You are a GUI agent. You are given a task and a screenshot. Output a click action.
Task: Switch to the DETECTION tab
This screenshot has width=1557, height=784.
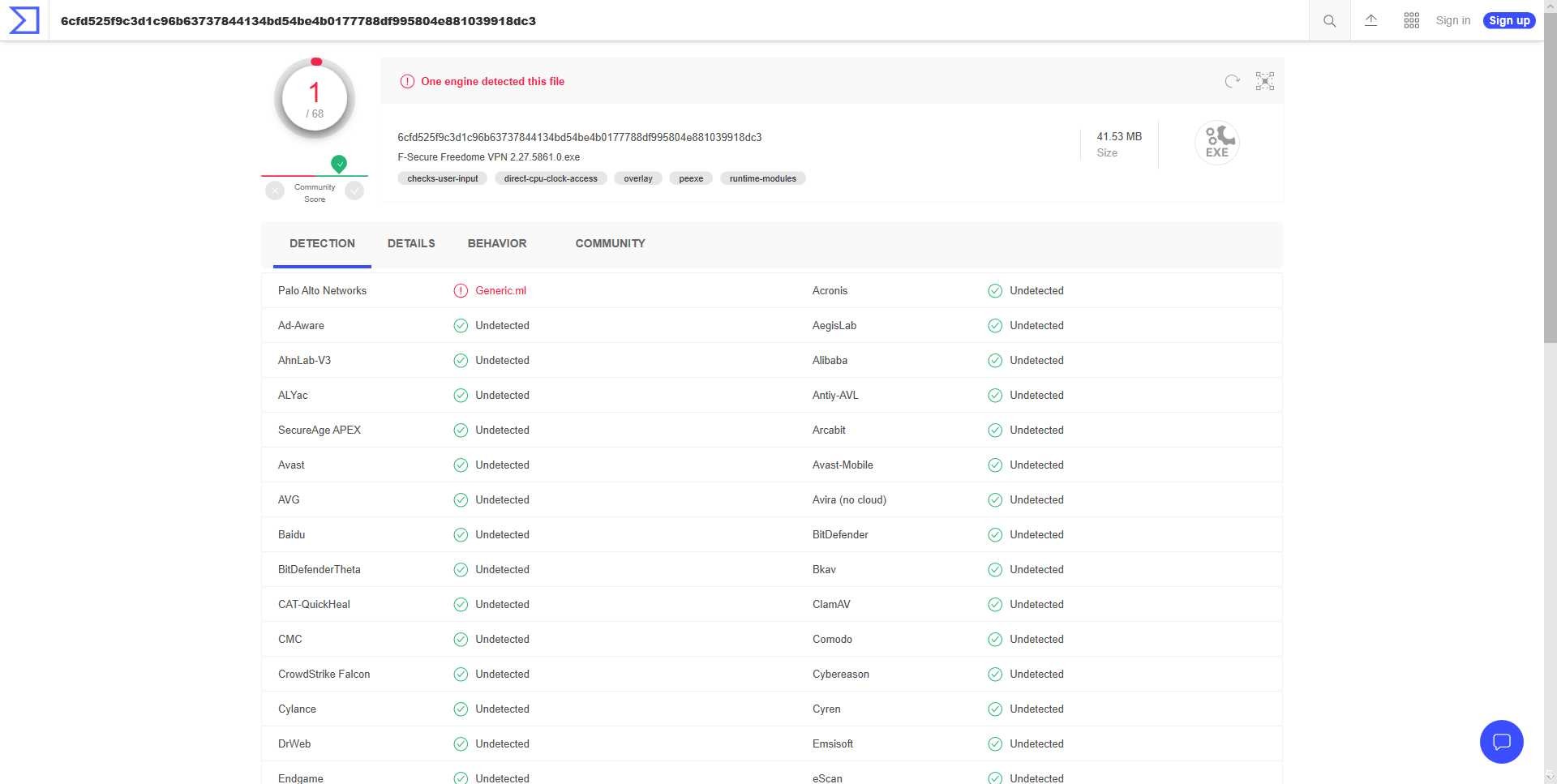click(x=322, y=243)
